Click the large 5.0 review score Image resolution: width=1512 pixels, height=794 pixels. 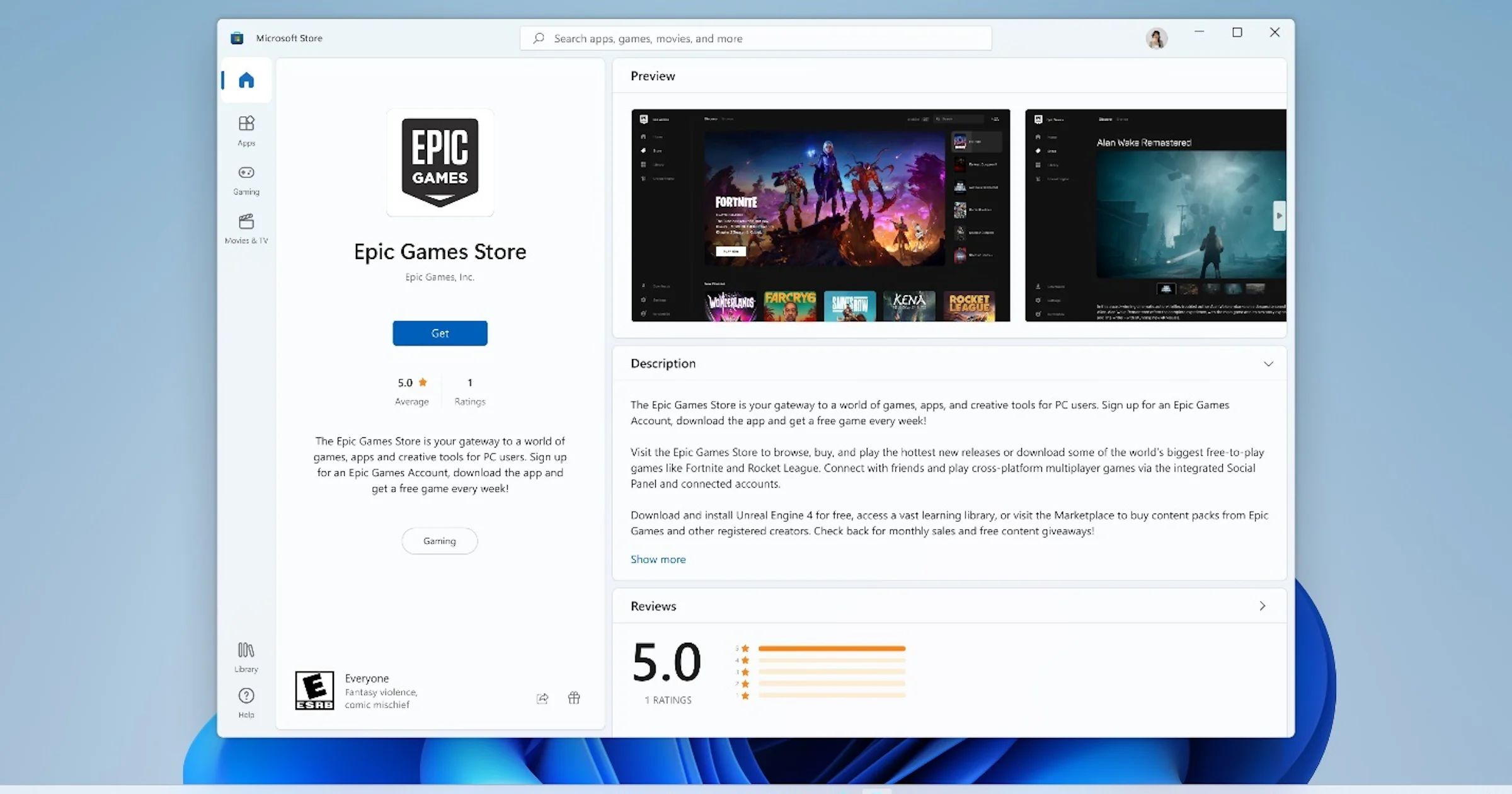click(x=667, y=662)
